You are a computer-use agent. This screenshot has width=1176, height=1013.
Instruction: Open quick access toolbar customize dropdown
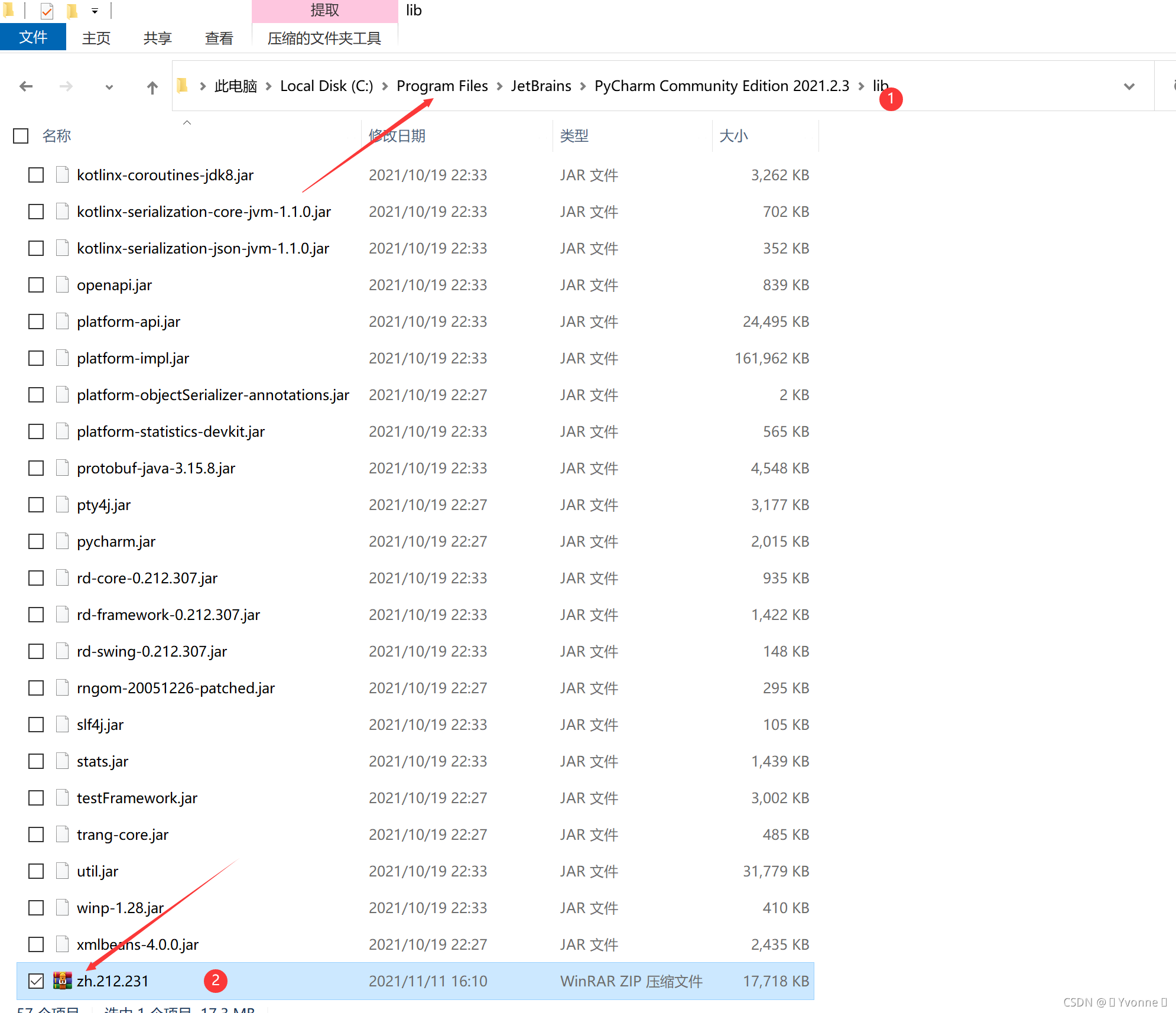point(95,11)
